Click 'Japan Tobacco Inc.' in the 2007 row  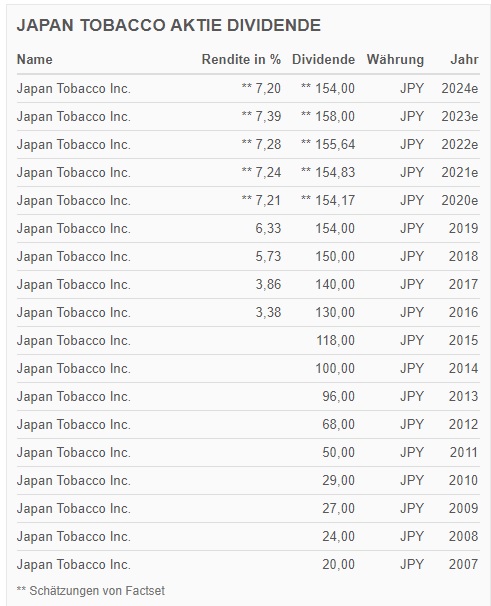pyautogui.click(x=73, y=565)
